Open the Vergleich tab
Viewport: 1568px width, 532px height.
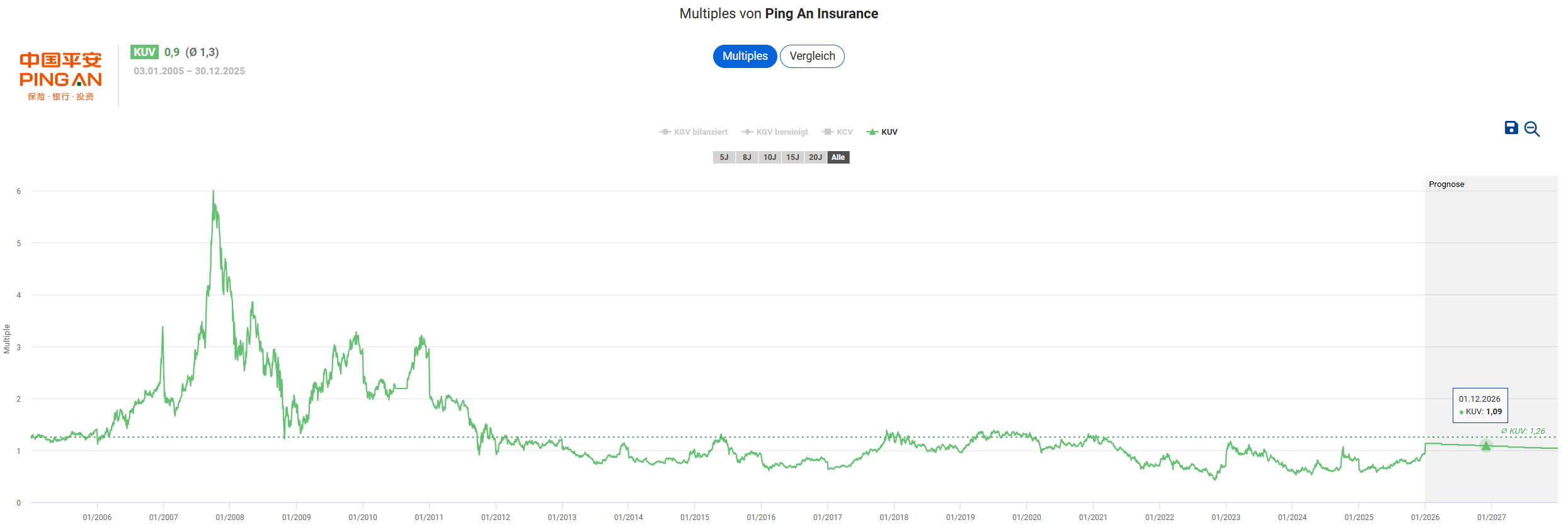pyautogui.click(x=812, y=56)
